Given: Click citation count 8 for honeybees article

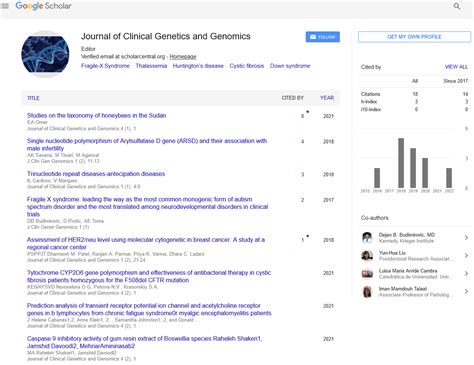Looking at the screenshot, I should pos(302,116).
